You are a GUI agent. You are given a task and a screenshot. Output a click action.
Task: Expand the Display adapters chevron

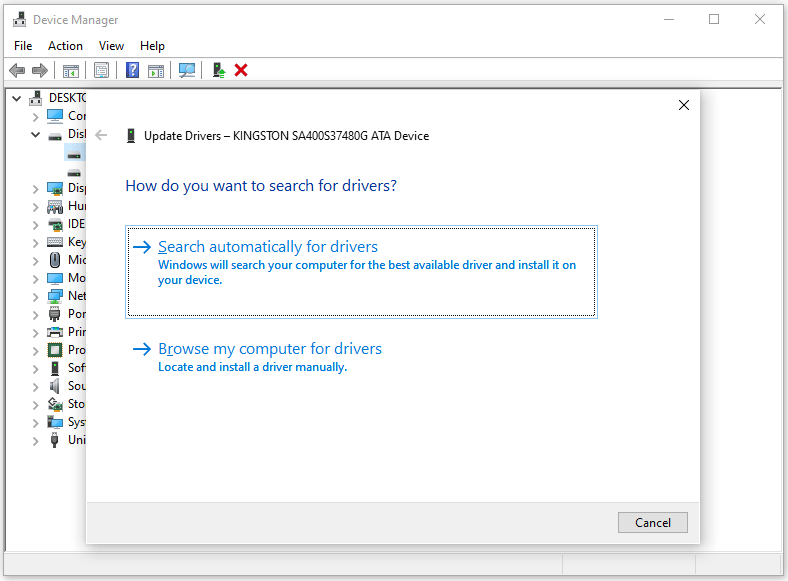click(x=35, y=189)
